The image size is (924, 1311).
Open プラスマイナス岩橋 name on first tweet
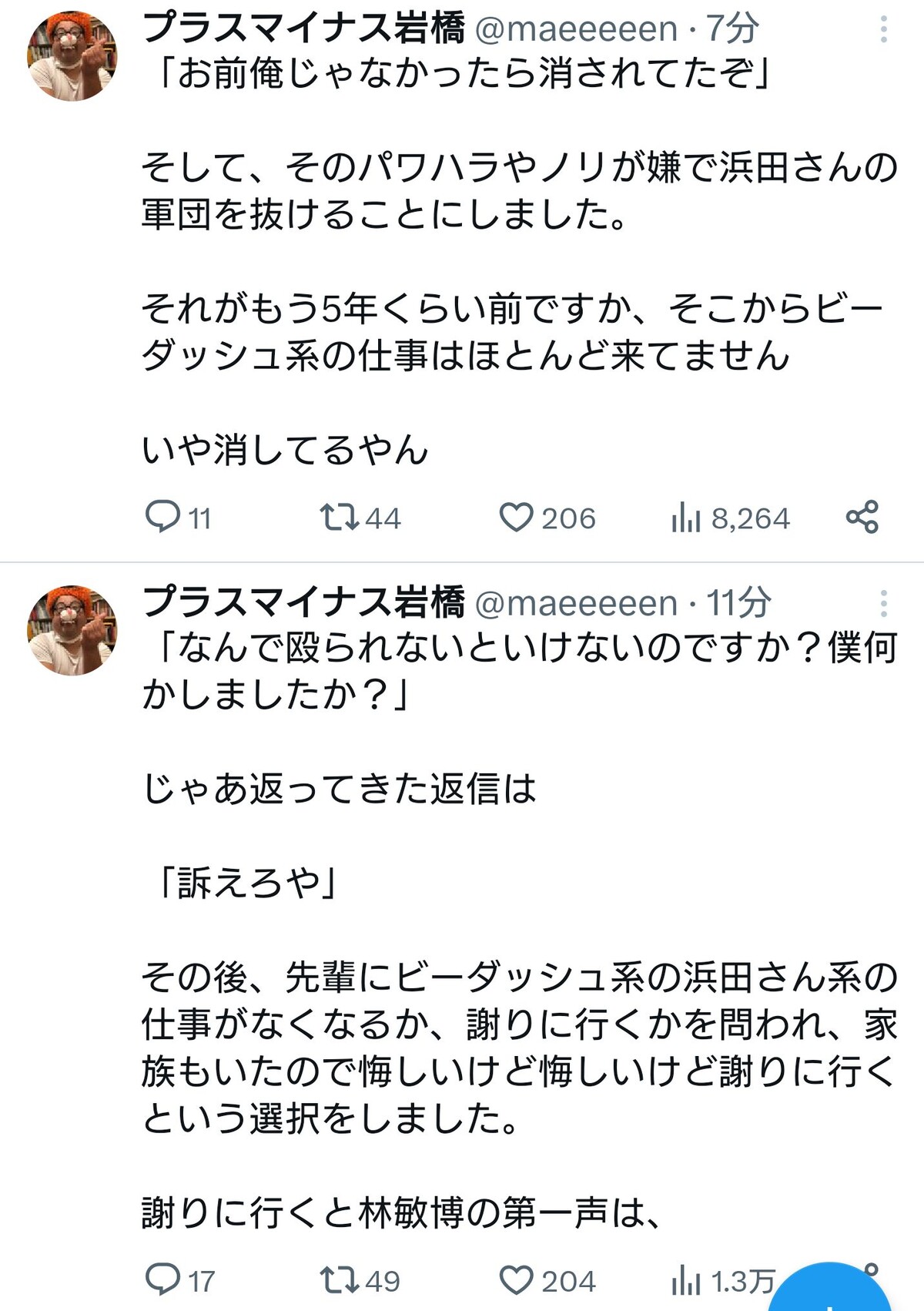[x=303, y=28]
